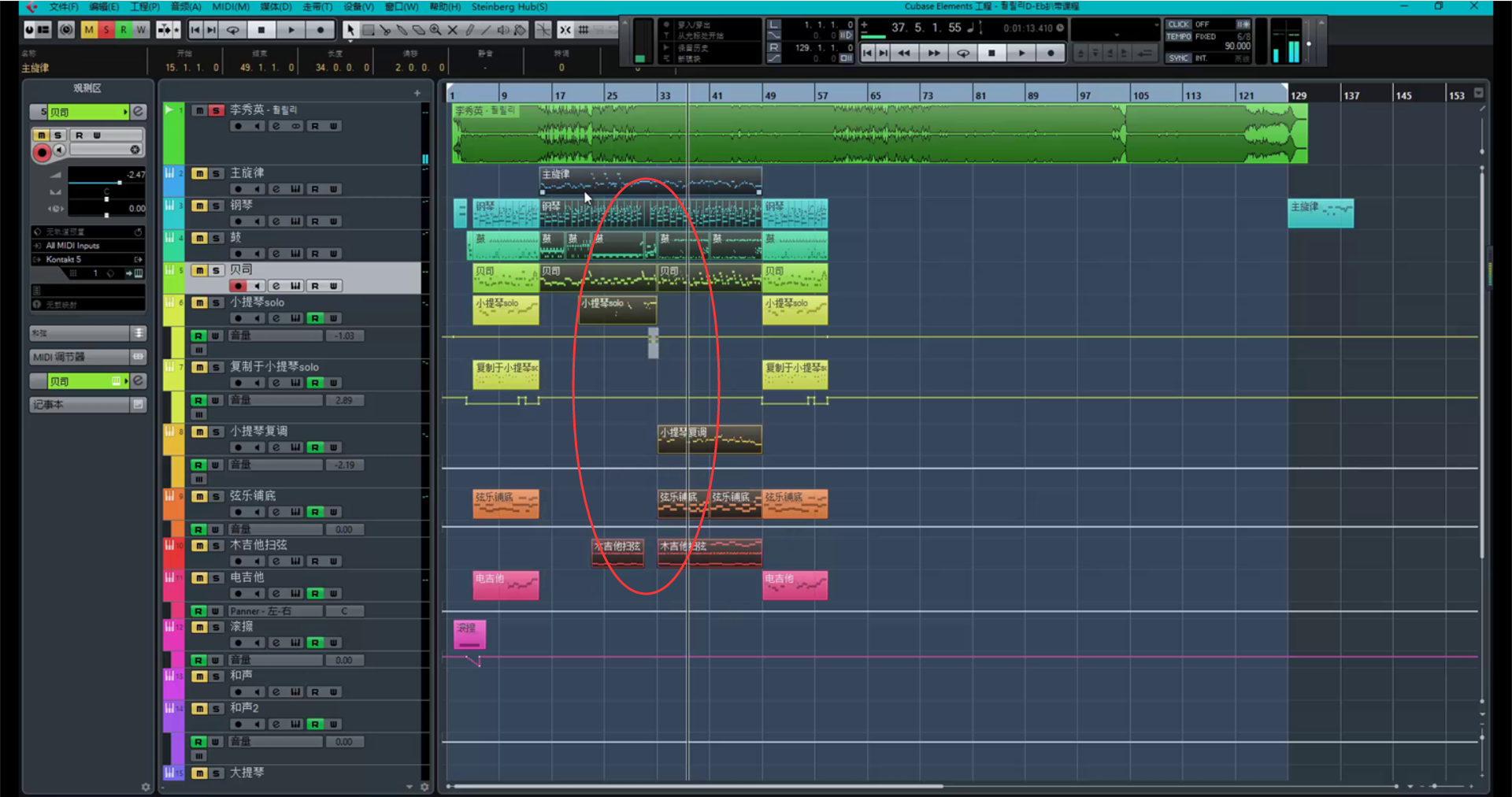Select the Line tool
The height and width of the screenshot is (797, 1512).
tap(487, 30)
